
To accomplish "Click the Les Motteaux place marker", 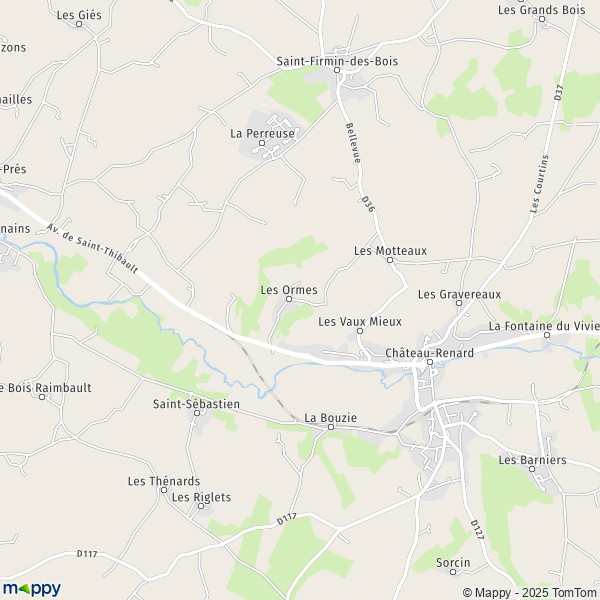I will point(390,260).
